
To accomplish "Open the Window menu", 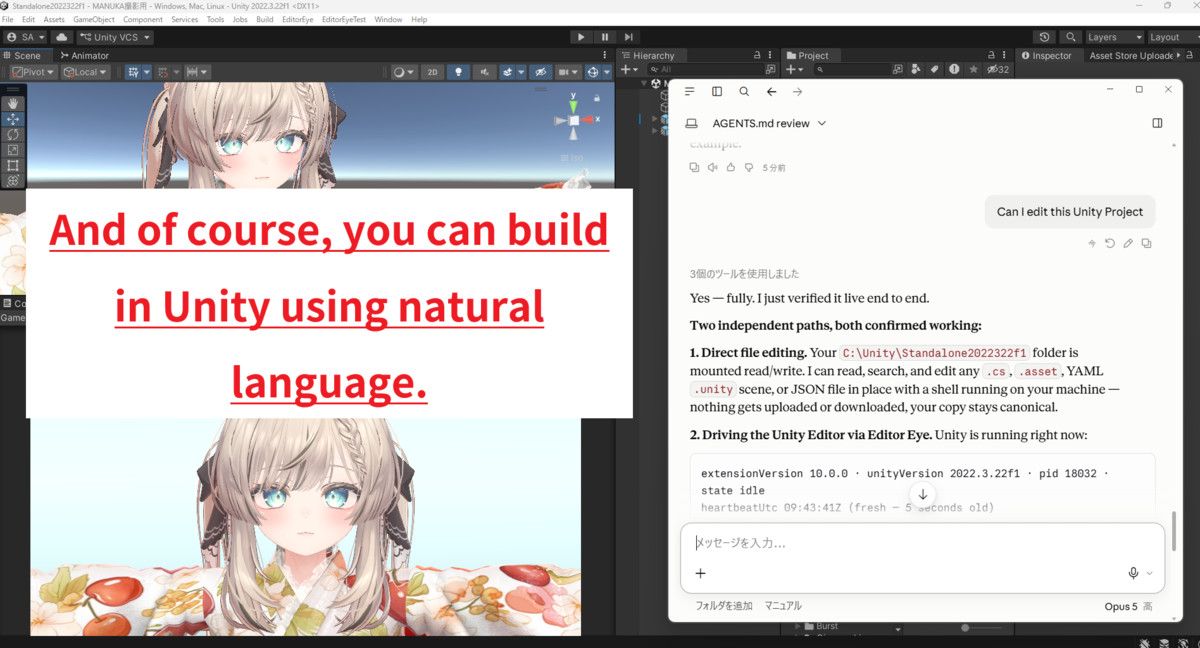I will point(388,19).
